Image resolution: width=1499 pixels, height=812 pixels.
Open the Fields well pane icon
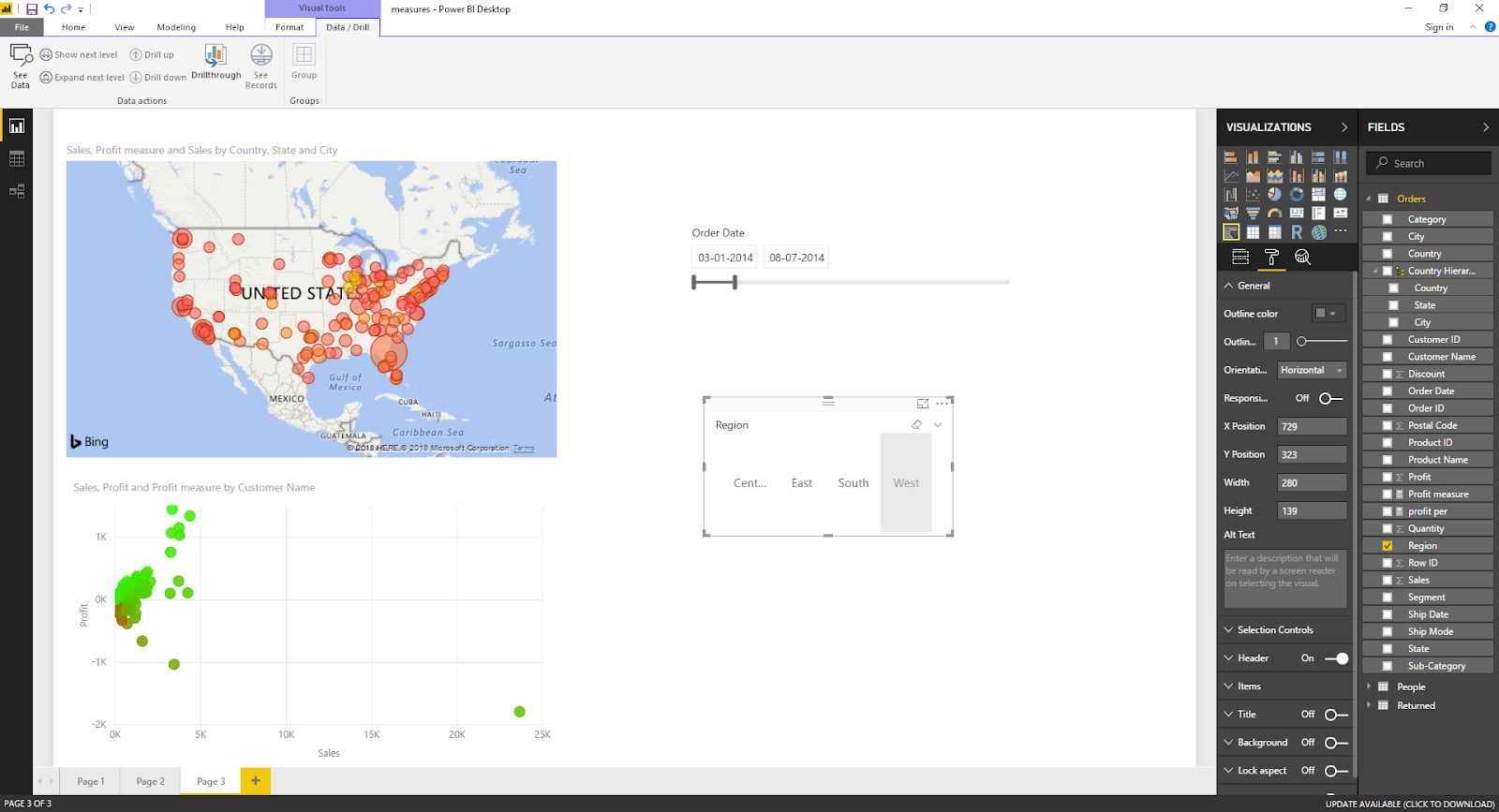tap(1240, 257)
